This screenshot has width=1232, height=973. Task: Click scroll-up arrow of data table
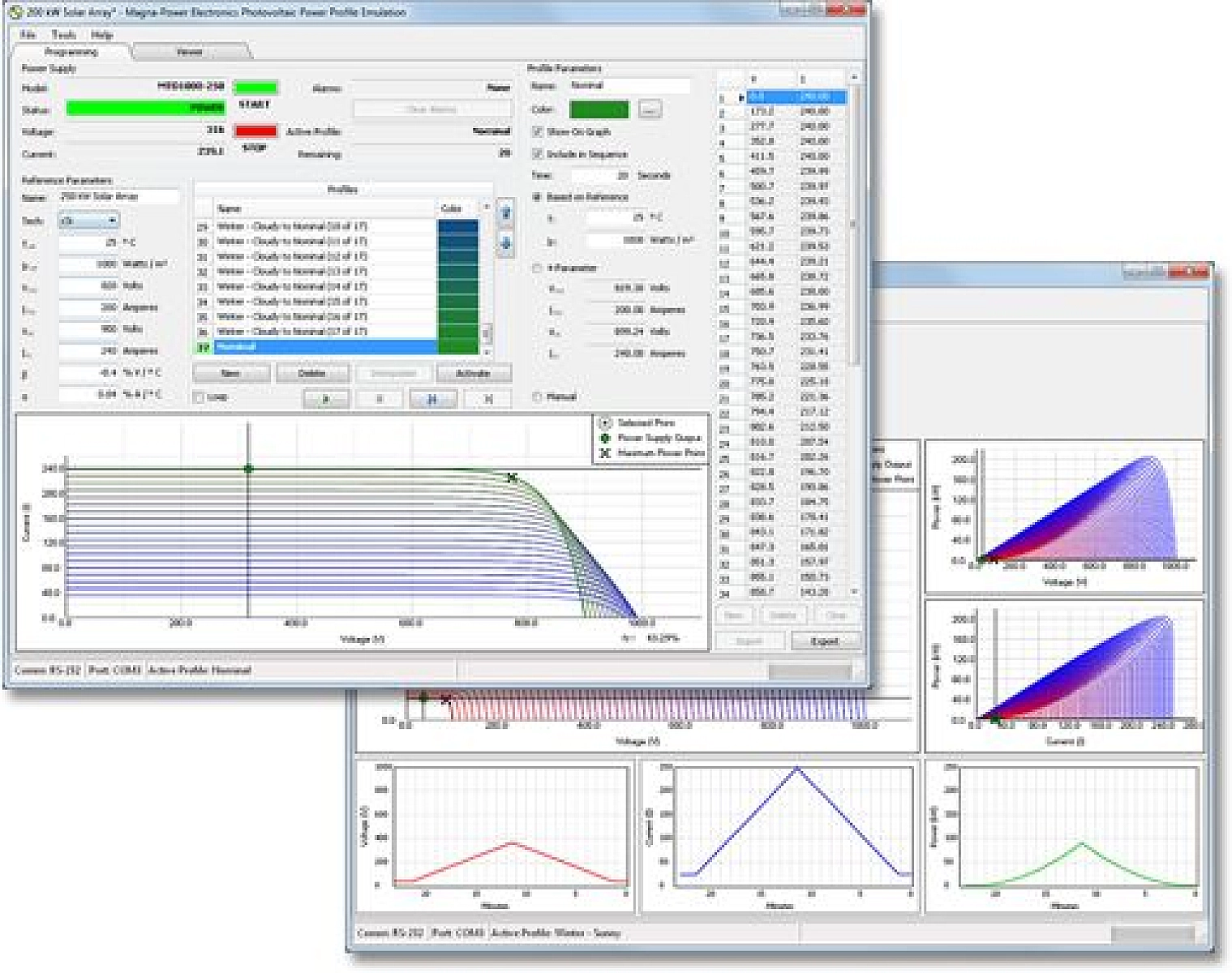(x=853, y=77)
